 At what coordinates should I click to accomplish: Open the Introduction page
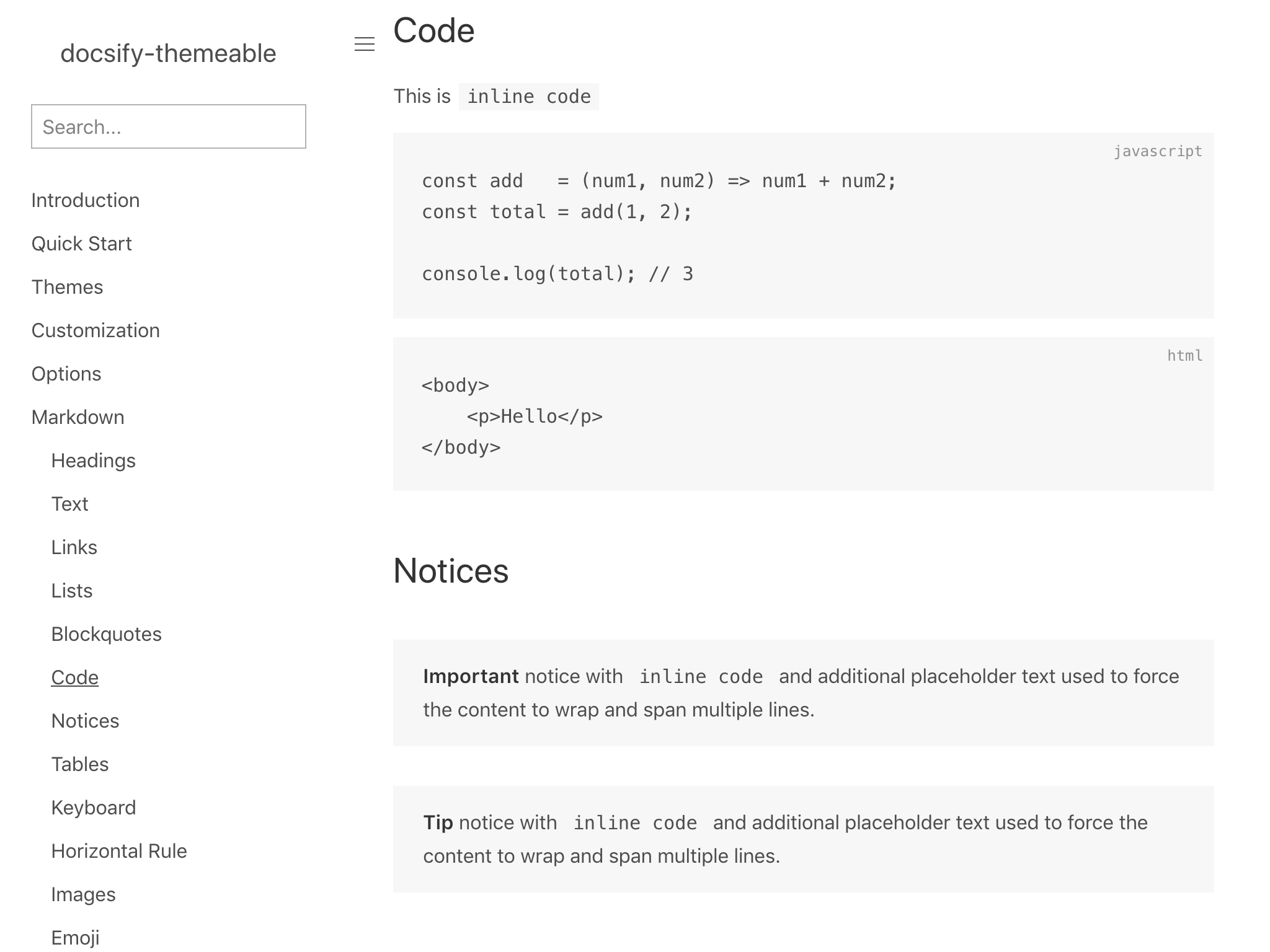[86, 200]
